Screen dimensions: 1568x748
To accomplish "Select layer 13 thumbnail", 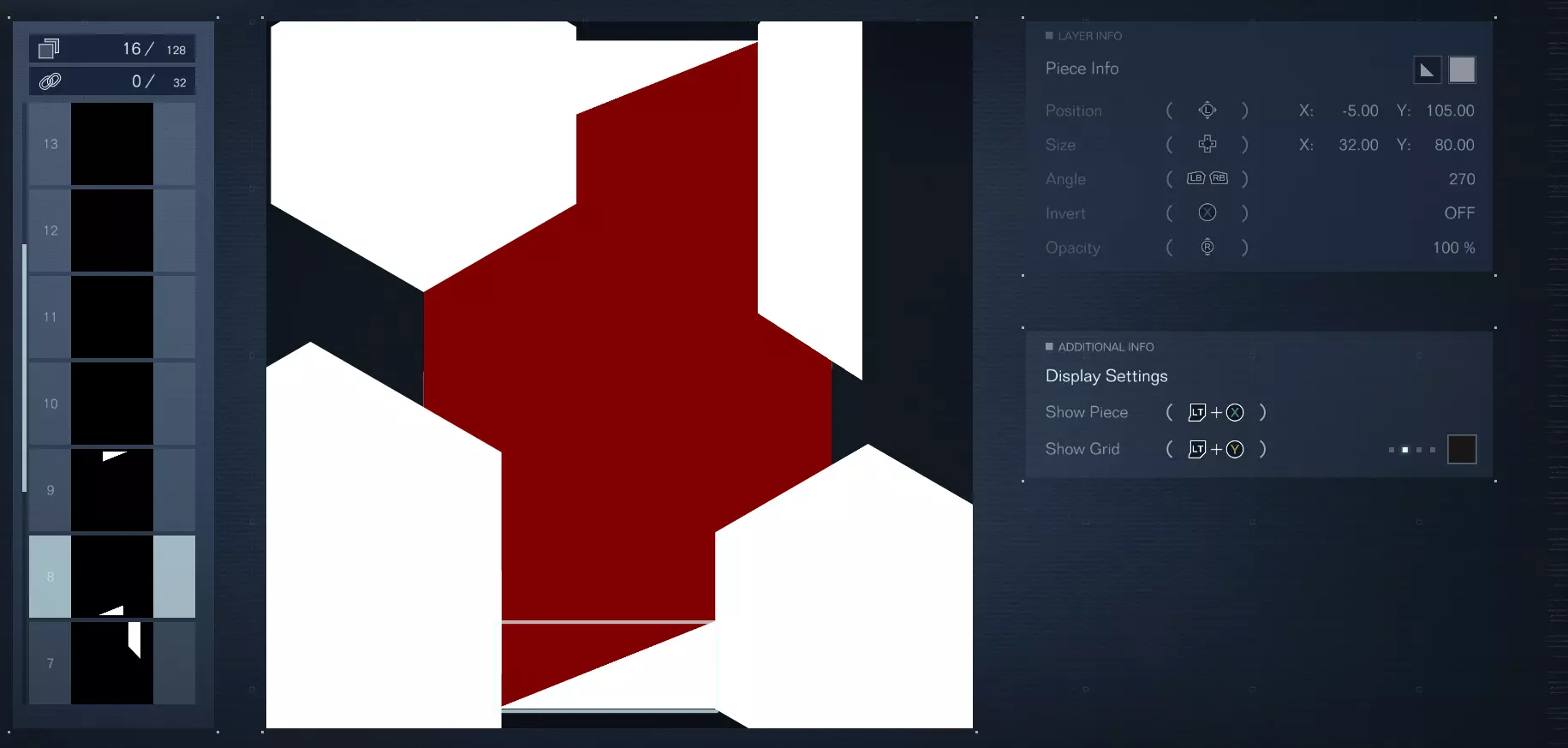I will (112, 144).
